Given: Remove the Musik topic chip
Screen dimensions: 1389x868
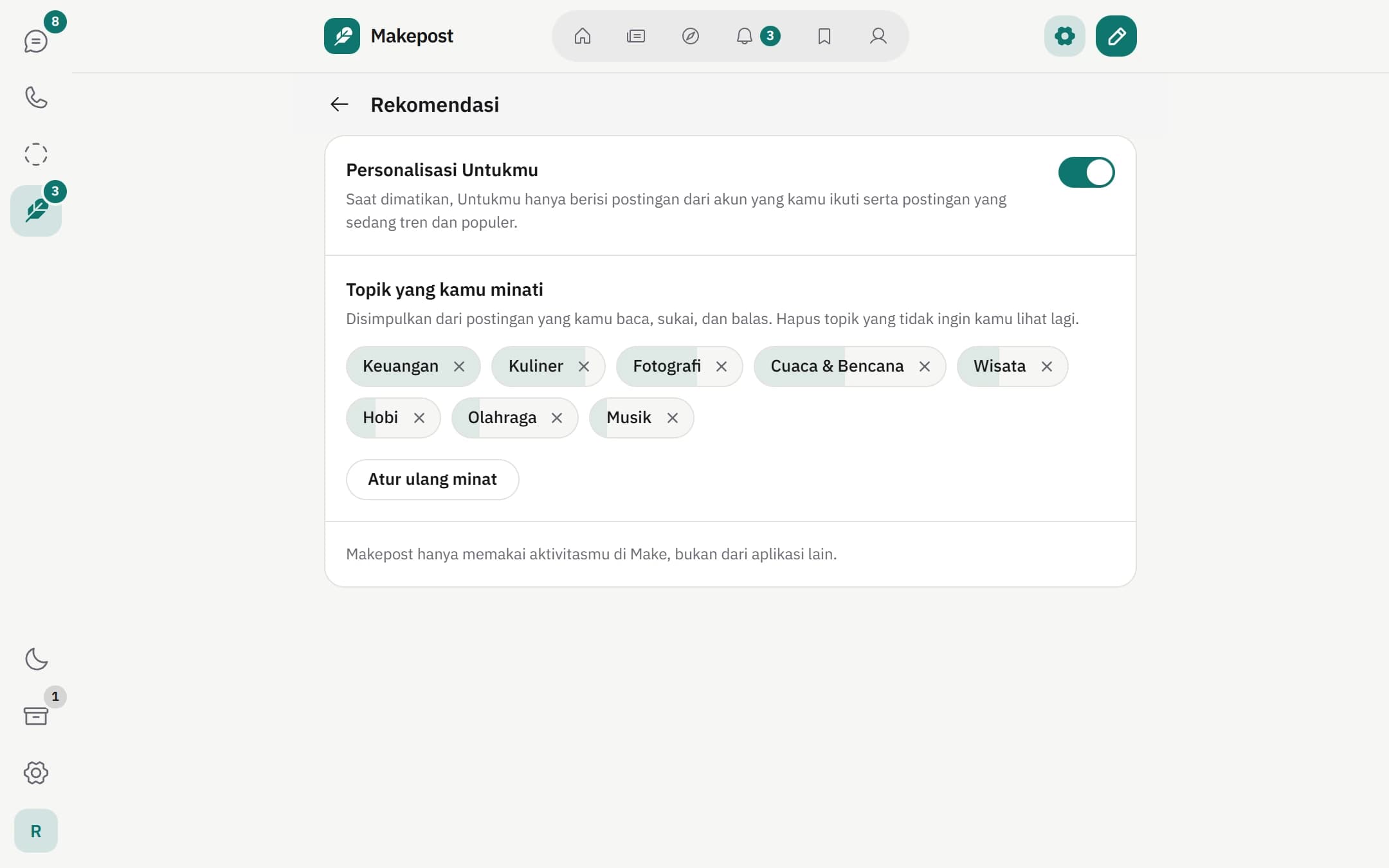Looking at the screenshot, I should click(673, 418).
